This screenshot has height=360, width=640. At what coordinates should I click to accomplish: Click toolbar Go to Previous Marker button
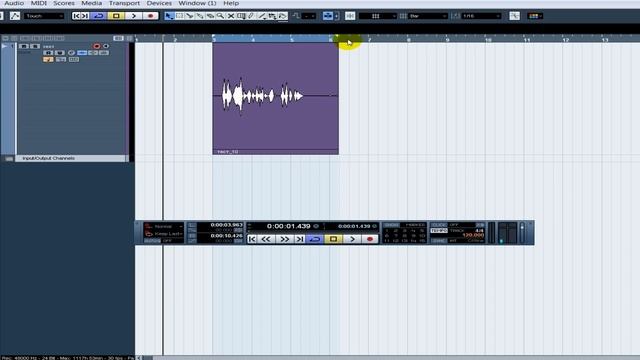click(x=76, y=16)
